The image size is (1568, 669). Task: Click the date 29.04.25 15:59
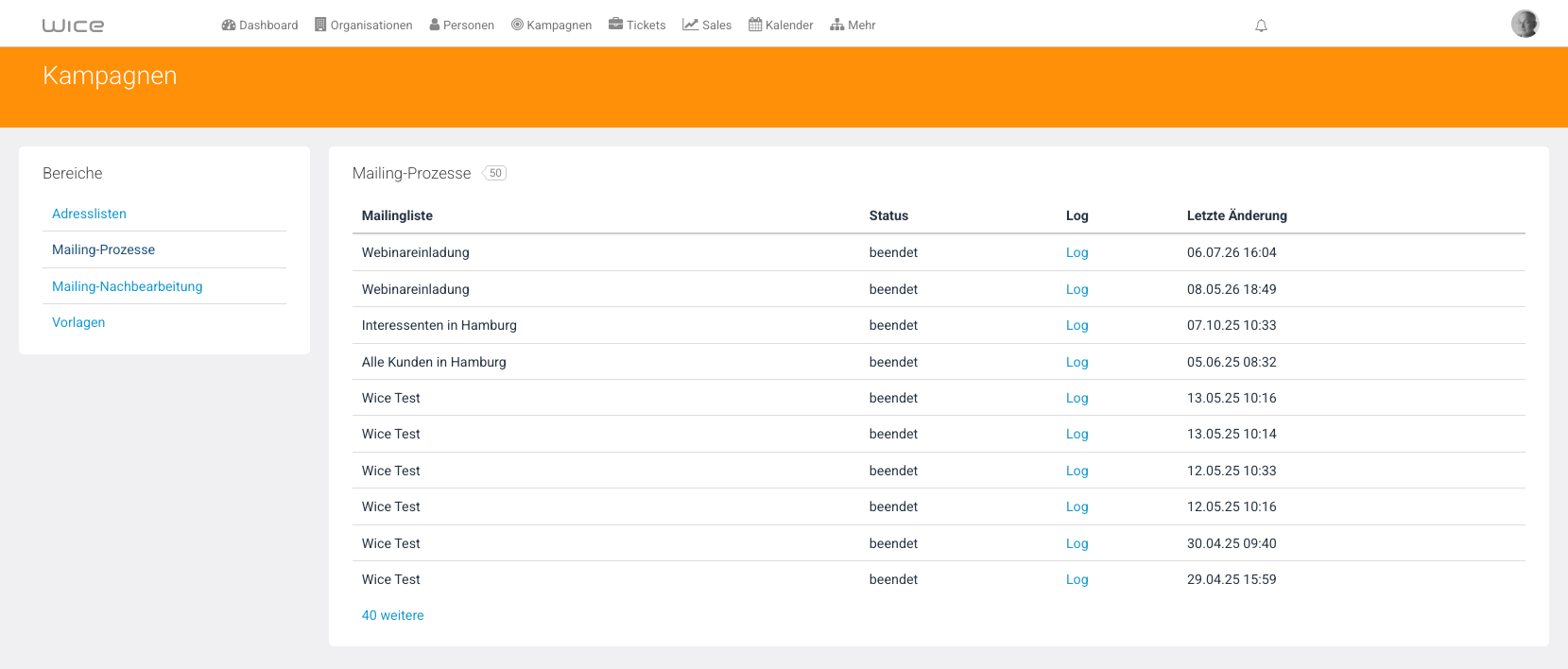pos(1232,579)
